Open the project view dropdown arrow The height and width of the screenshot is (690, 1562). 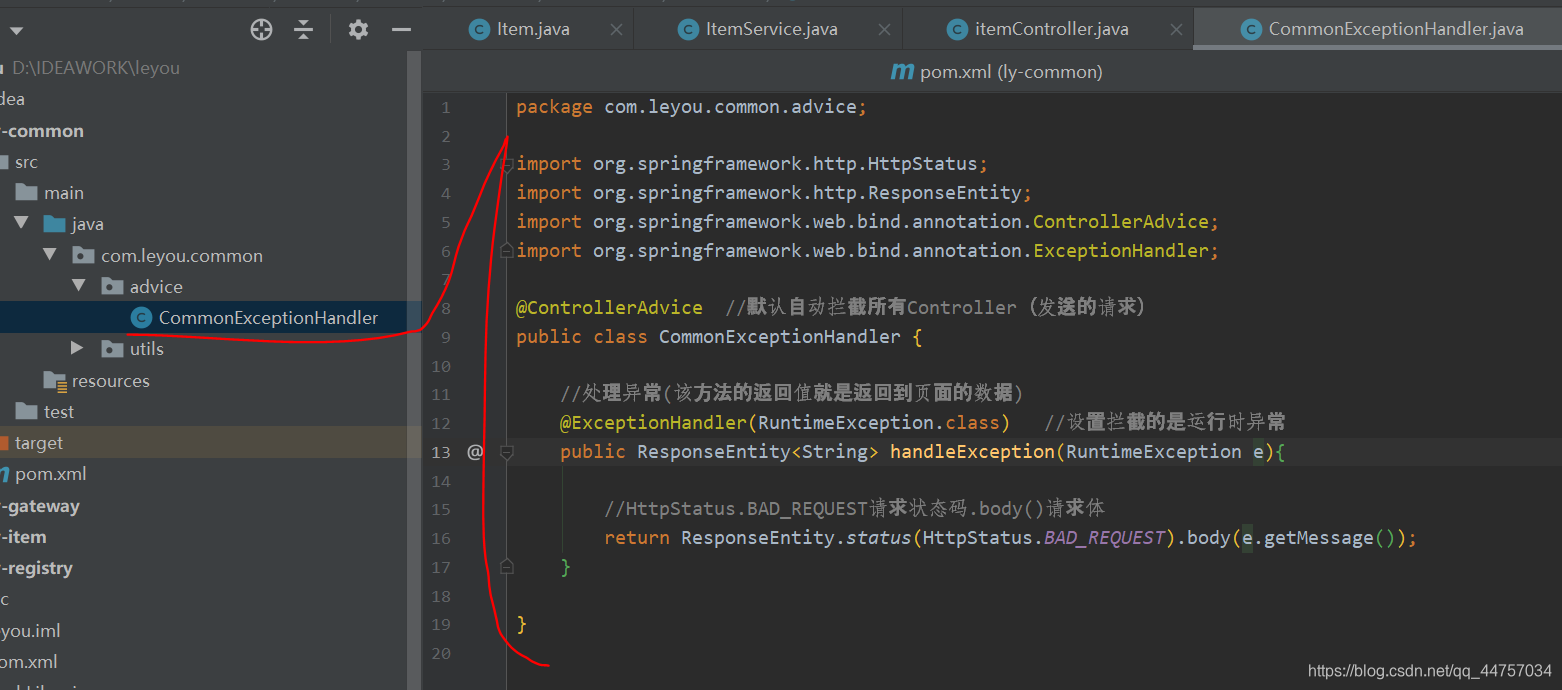(x=15, y=31)
